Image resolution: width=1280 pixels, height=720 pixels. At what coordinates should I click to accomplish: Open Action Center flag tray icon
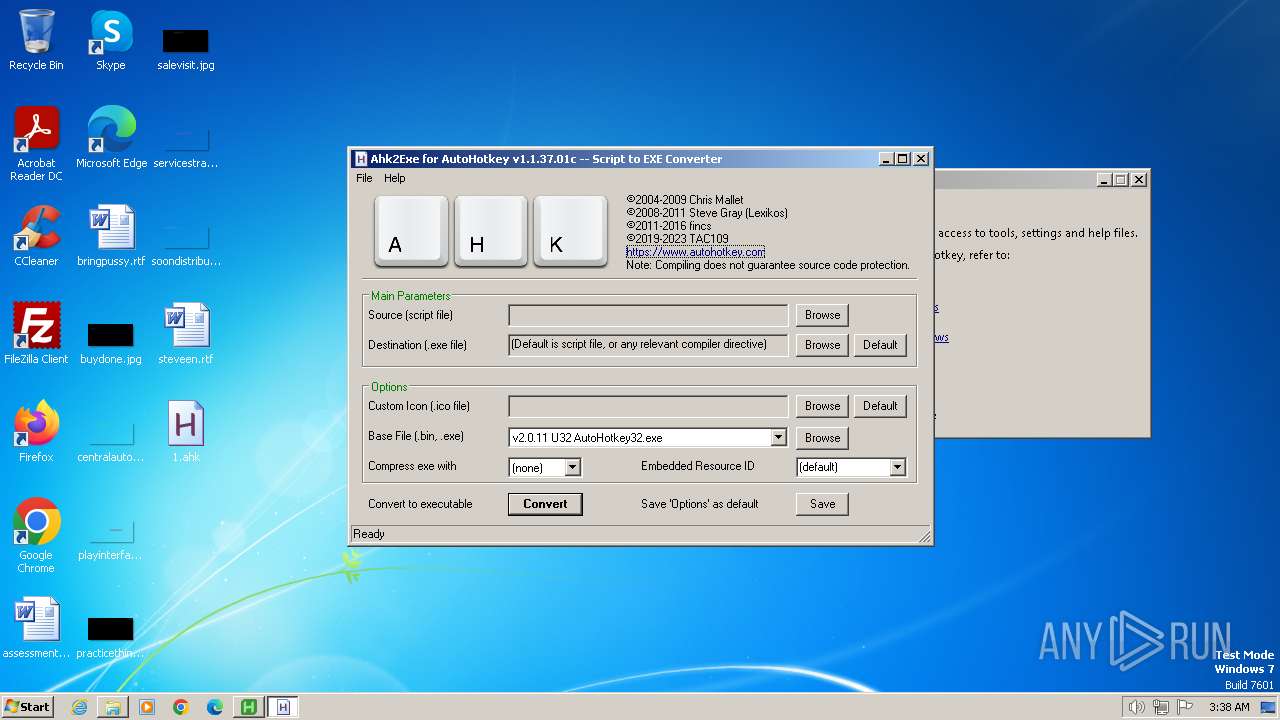[x=1185, y=707]
